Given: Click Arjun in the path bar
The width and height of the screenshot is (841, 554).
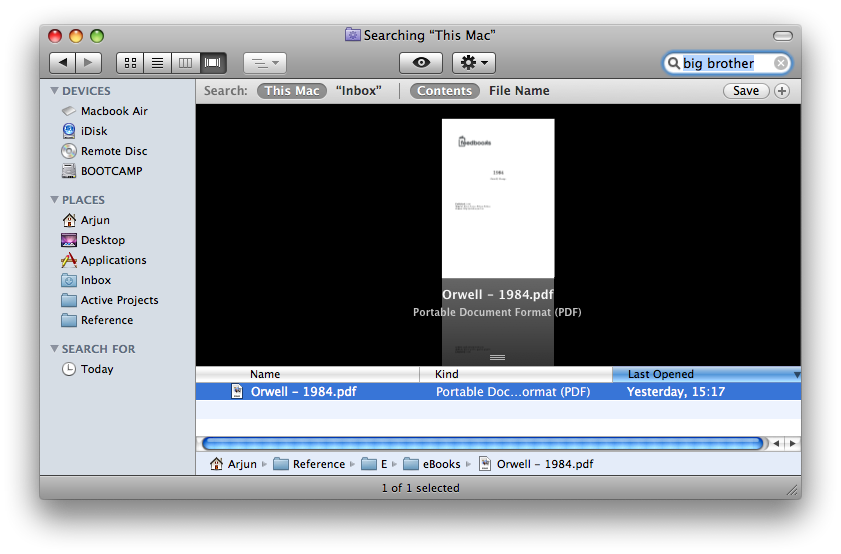Looking at the screenshot, I should coord(233,464).
